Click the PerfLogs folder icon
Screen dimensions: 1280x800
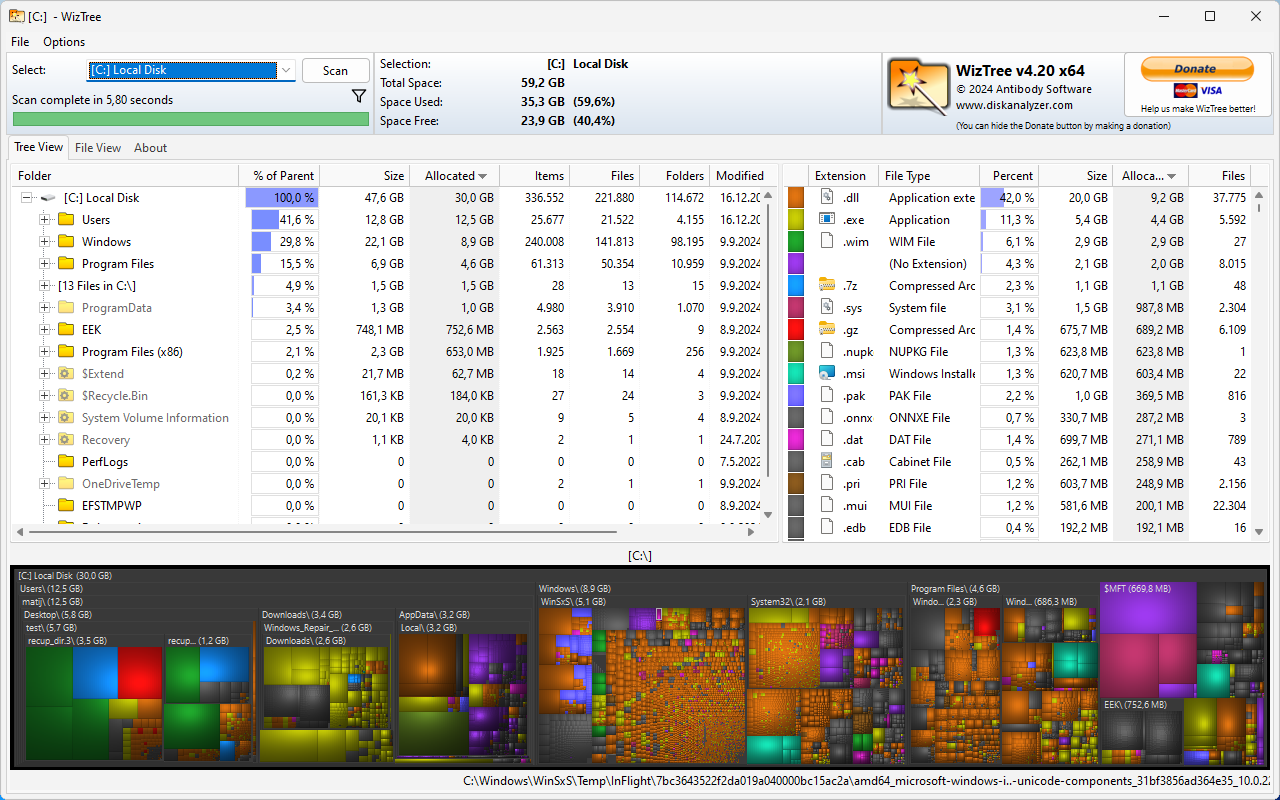(67, 462)
